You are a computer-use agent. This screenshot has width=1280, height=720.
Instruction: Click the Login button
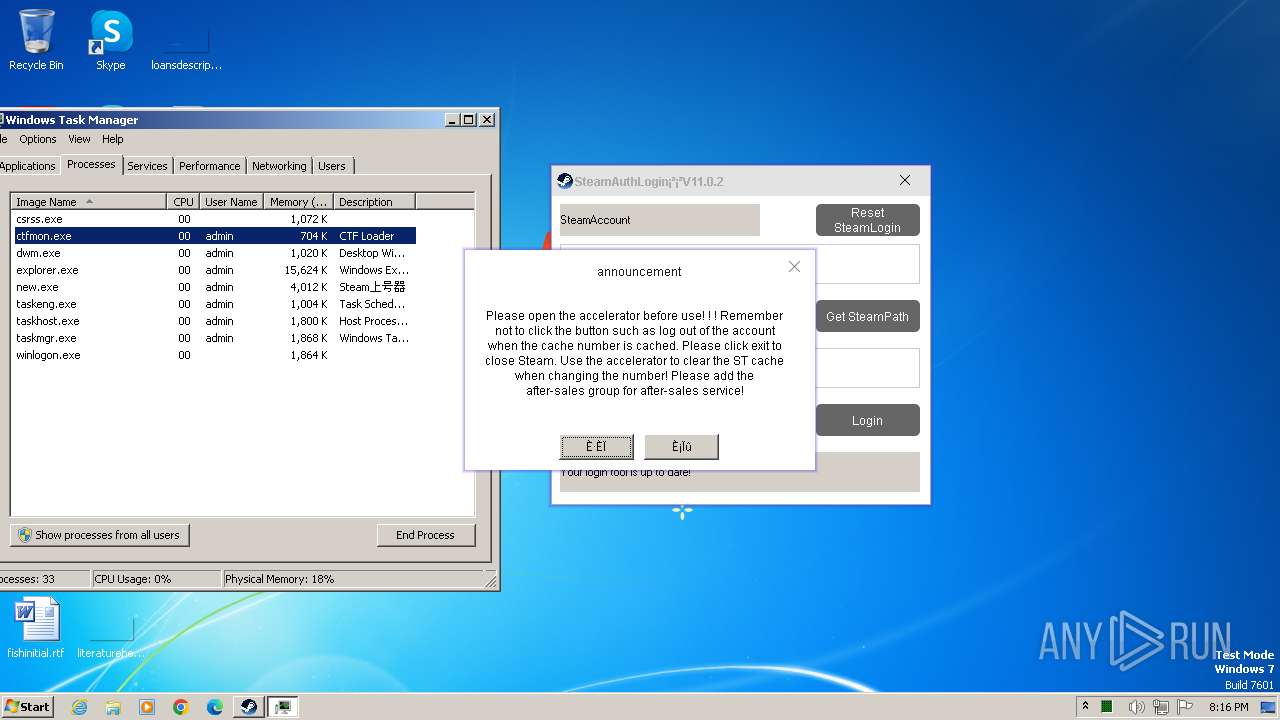click(x=867, y=420)
